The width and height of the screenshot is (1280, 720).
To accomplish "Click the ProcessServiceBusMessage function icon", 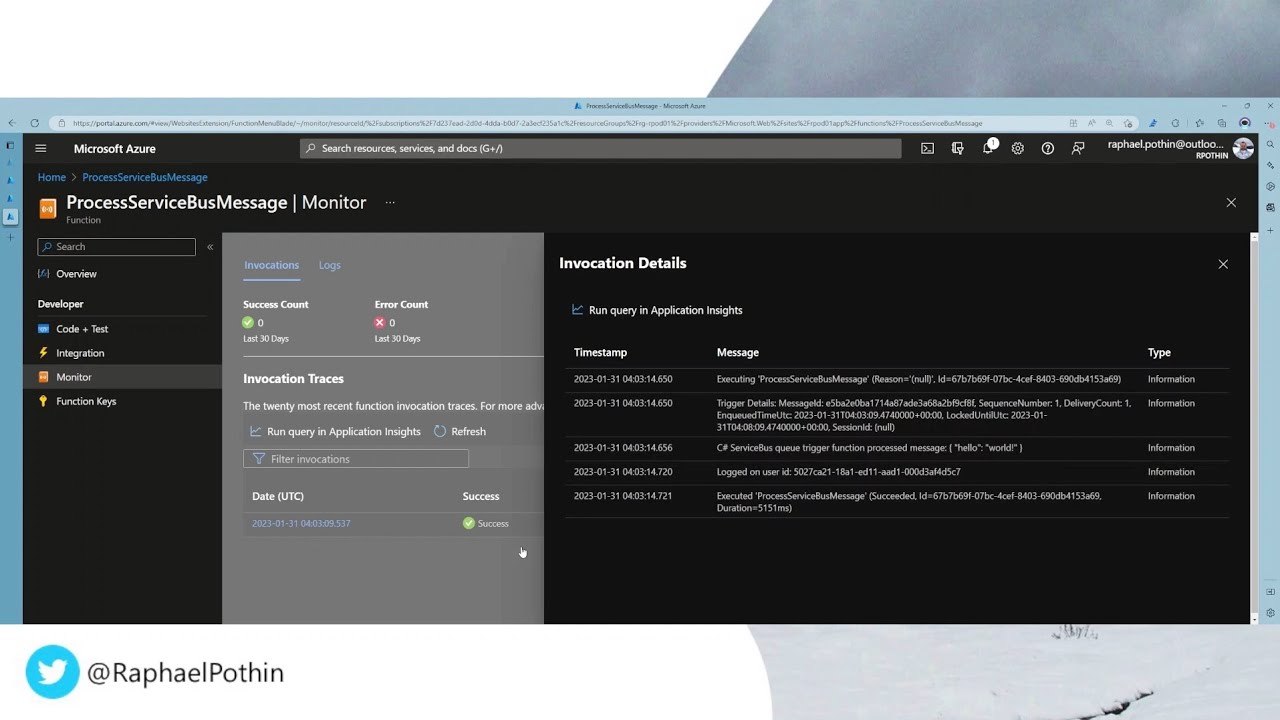I will (x=47, y=208).
